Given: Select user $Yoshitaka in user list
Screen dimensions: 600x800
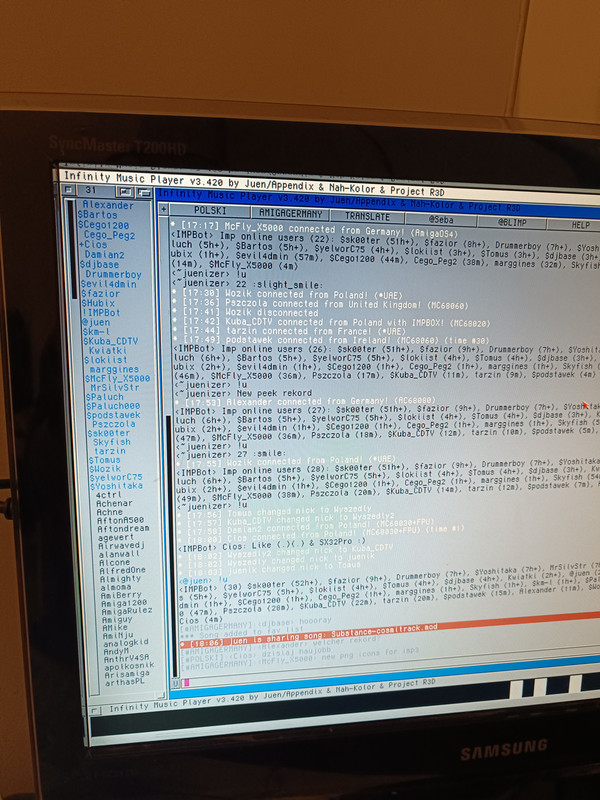Looking at the screenshot, I should click(x=116, y=486).
